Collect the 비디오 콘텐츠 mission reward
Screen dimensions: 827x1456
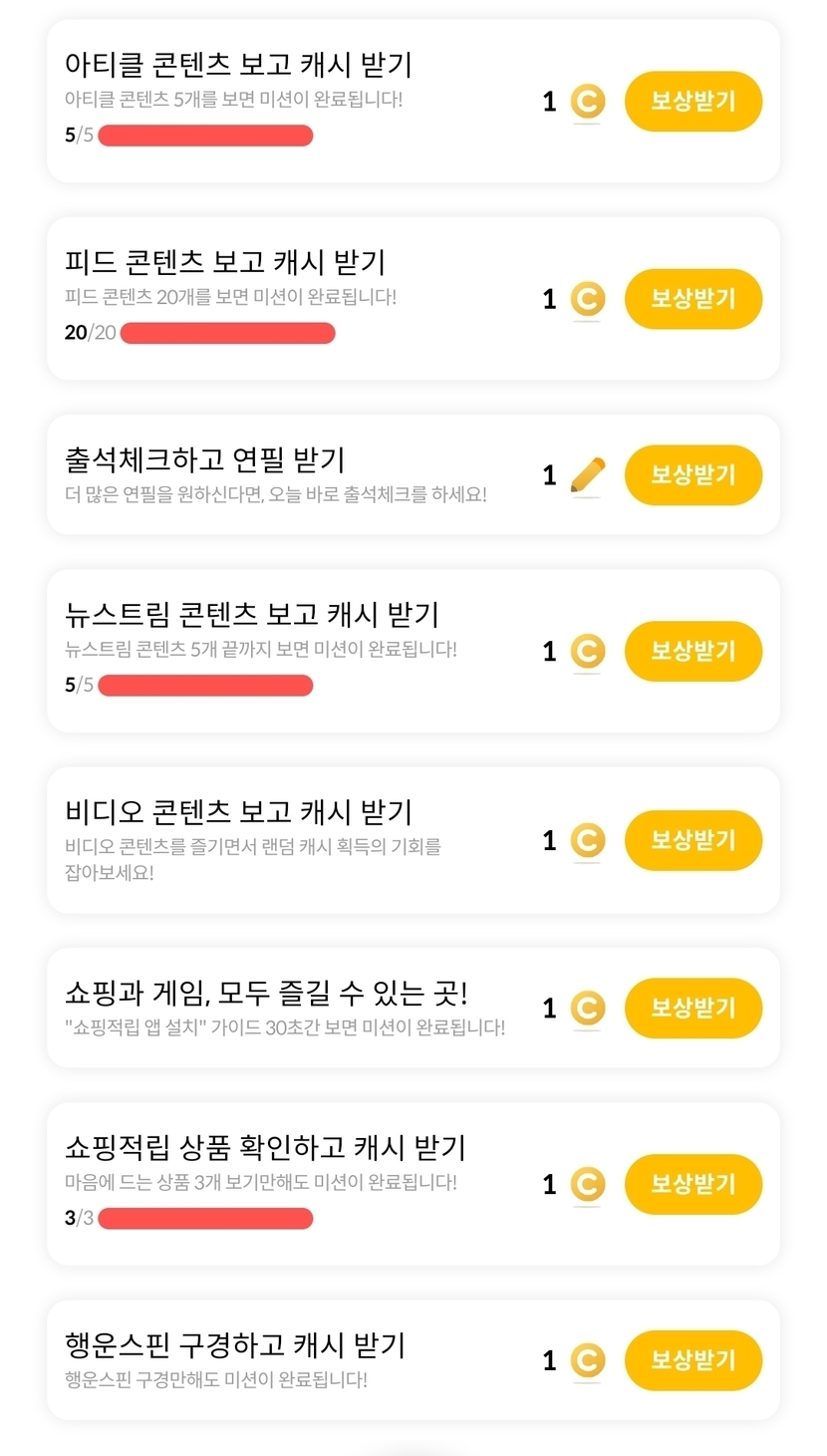pos(692,841)
